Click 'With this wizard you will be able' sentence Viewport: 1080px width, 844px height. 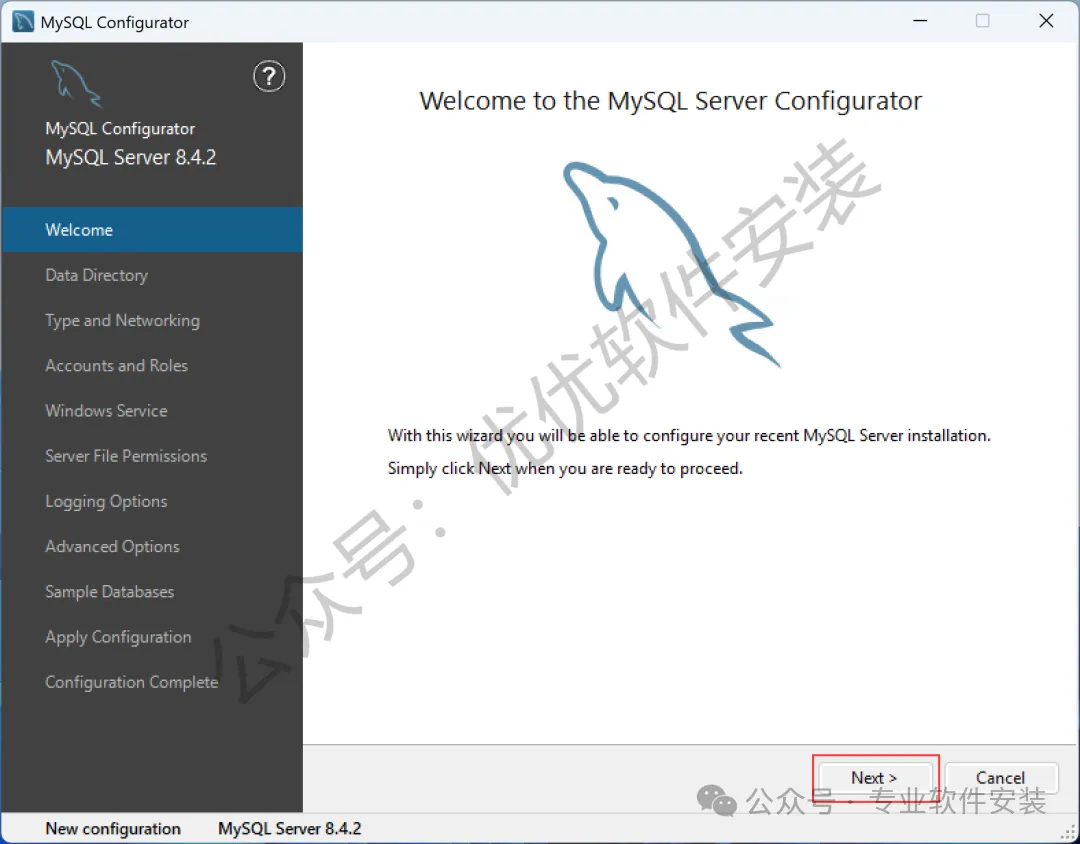click(x=689, y=436)
